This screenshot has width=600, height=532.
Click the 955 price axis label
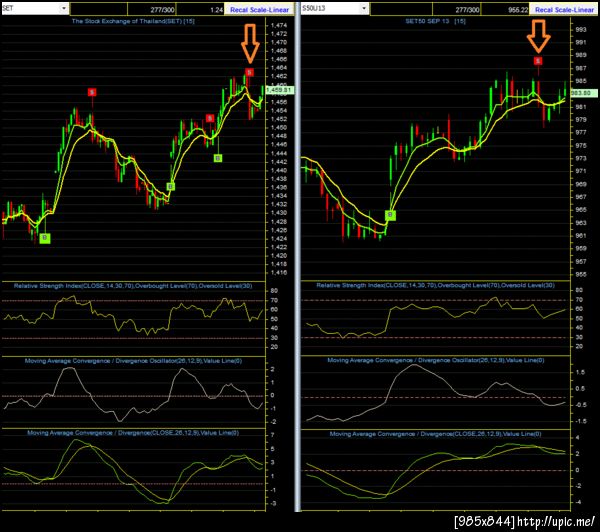[x=580, y=274]
